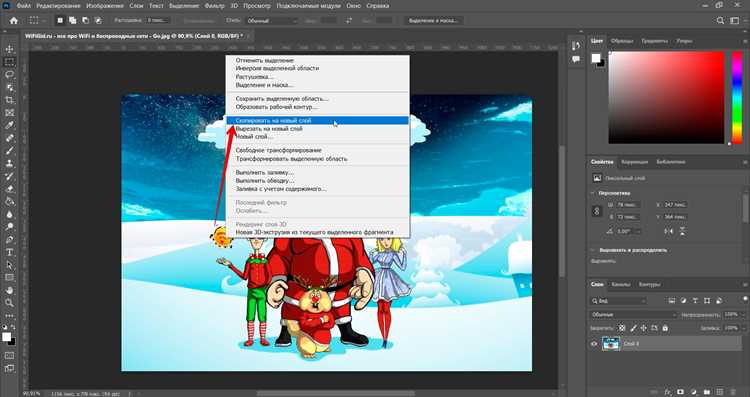Select the Lasso tool
The height and width of the screenshot is (397, 750).
10,75
